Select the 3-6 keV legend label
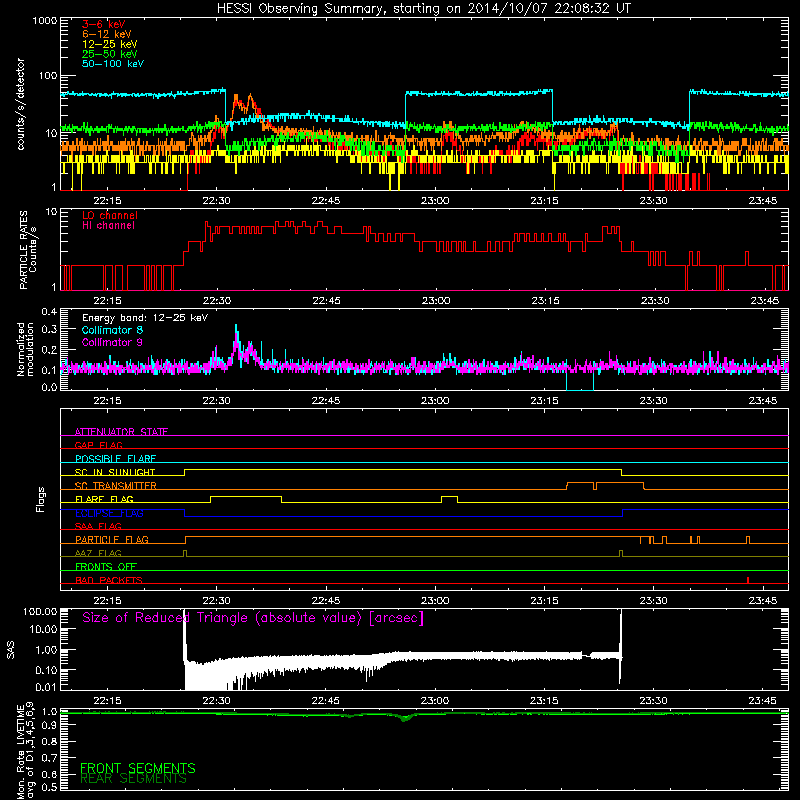The width and height of the screenshot is (800, 800). (104, 24)
